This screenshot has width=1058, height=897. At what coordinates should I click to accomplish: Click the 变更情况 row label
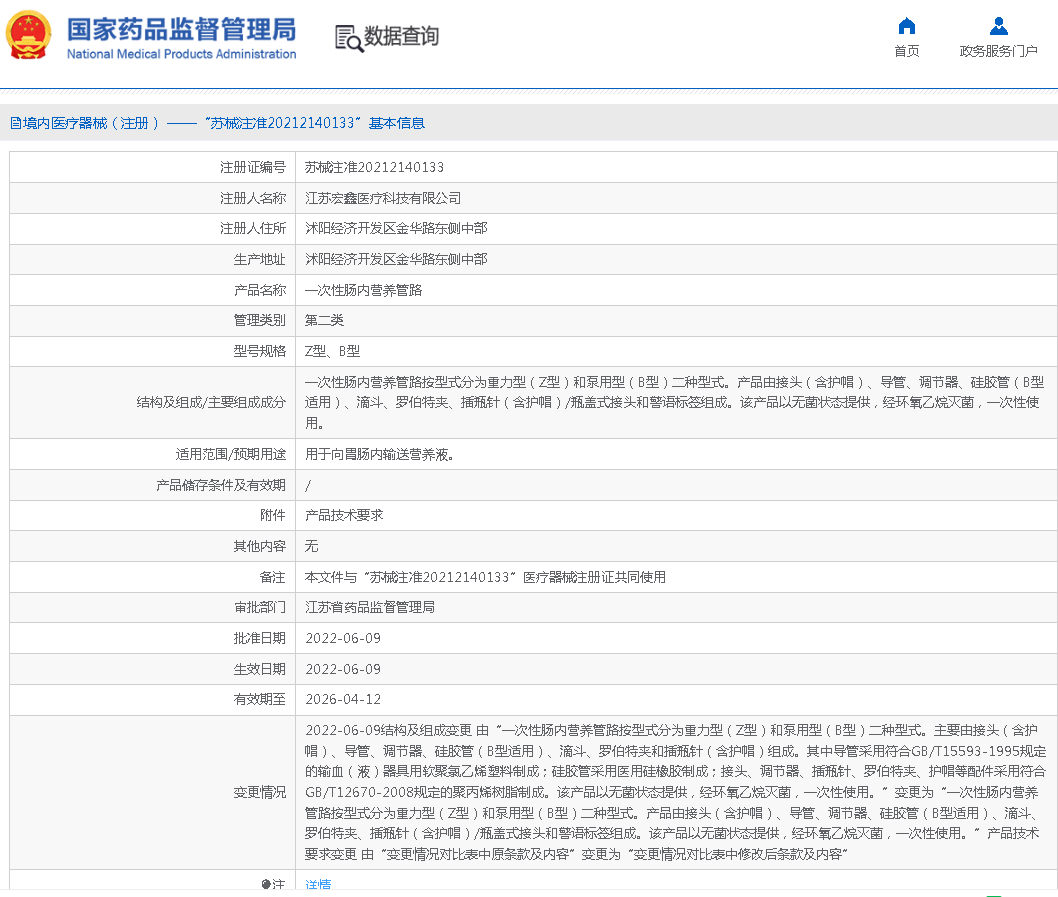(x=259, y=792)
